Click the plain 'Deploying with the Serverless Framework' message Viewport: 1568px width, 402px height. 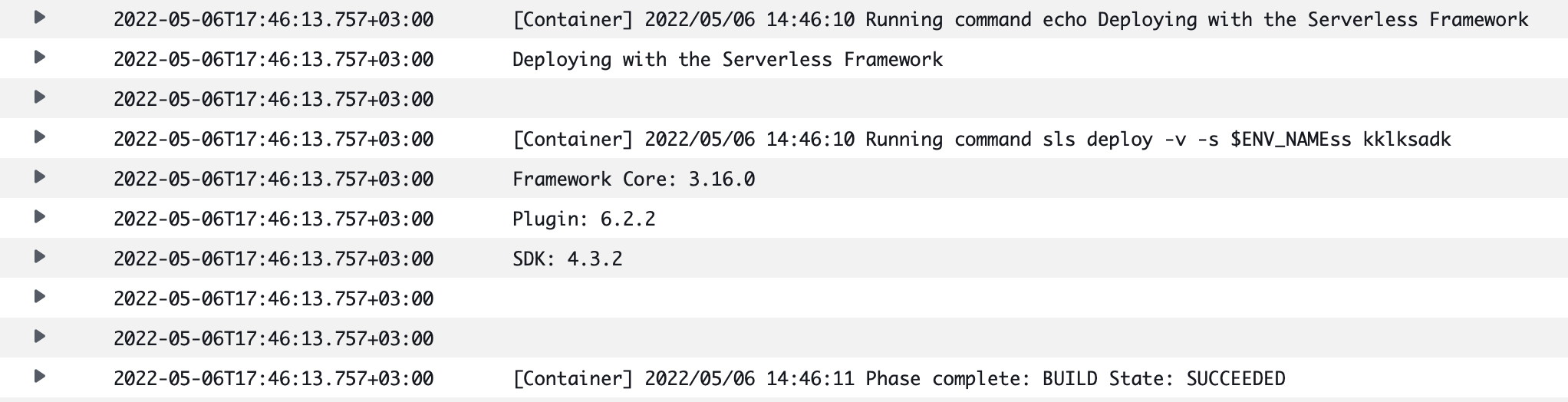pyautogui.click(x=727, y=60)
